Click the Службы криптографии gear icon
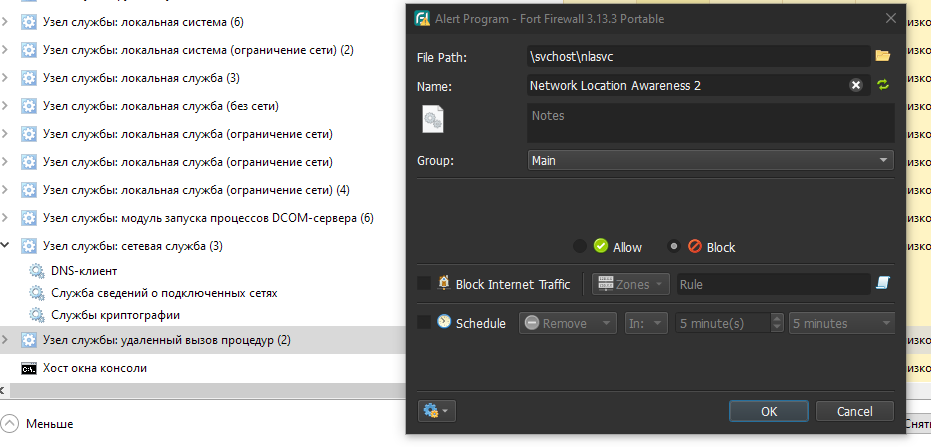The image size is (931, 447). click(x=37, y=315)
